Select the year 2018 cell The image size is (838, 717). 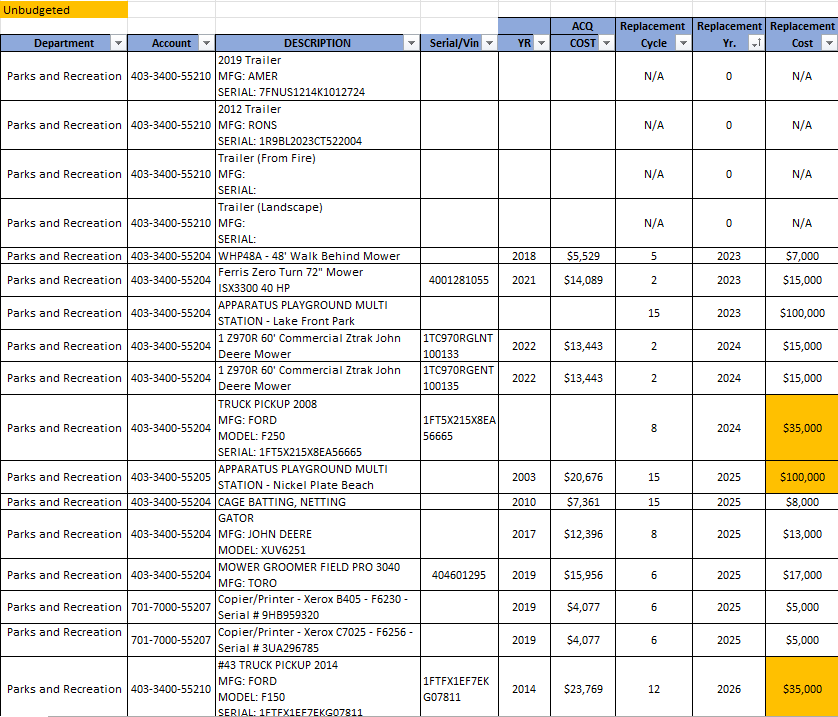tap(524, 256)
